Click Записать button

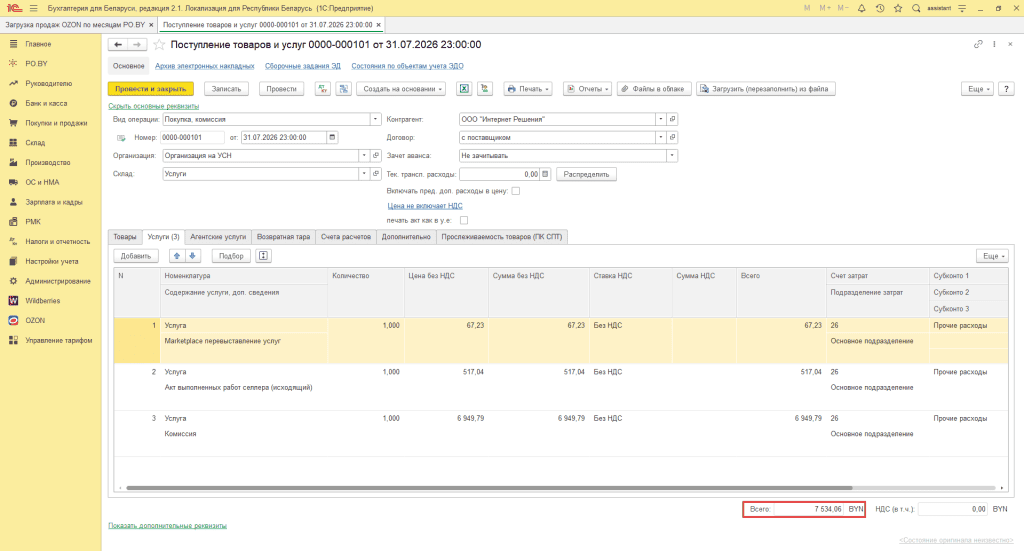coord(227,89)
